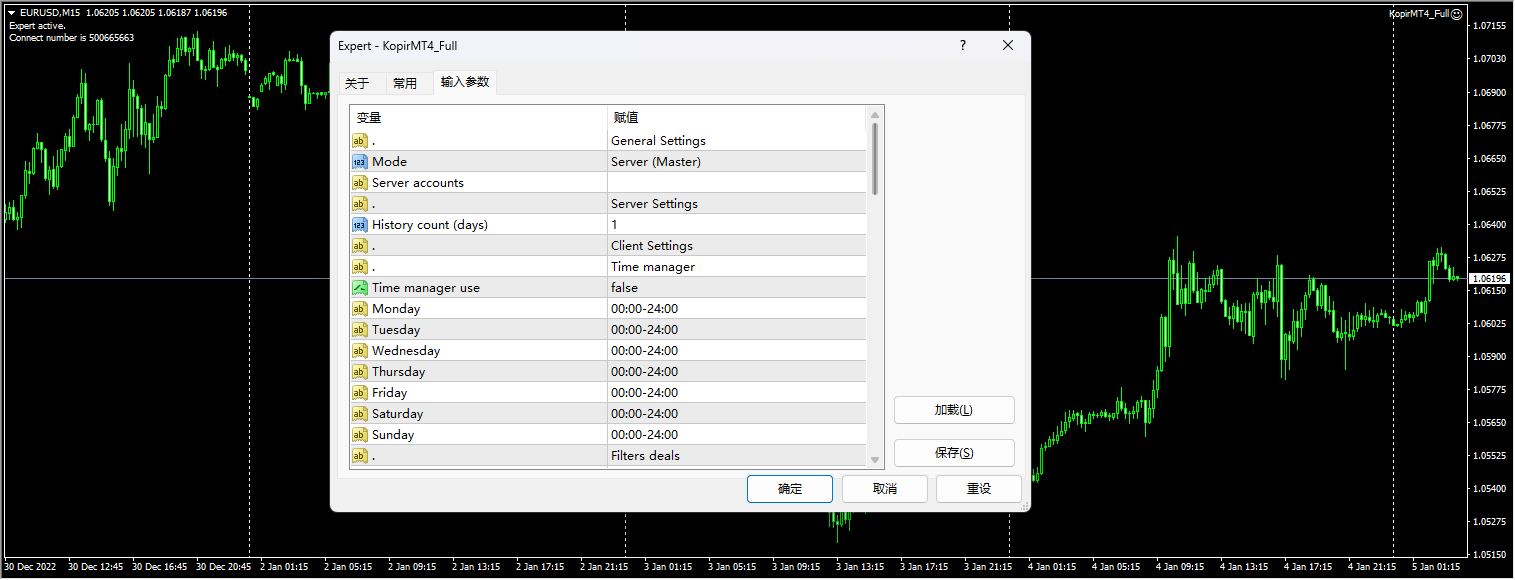Click the 123 icon beside History count (days)
This screenshot has width=1515, height=580.
[x=360, y=224]
